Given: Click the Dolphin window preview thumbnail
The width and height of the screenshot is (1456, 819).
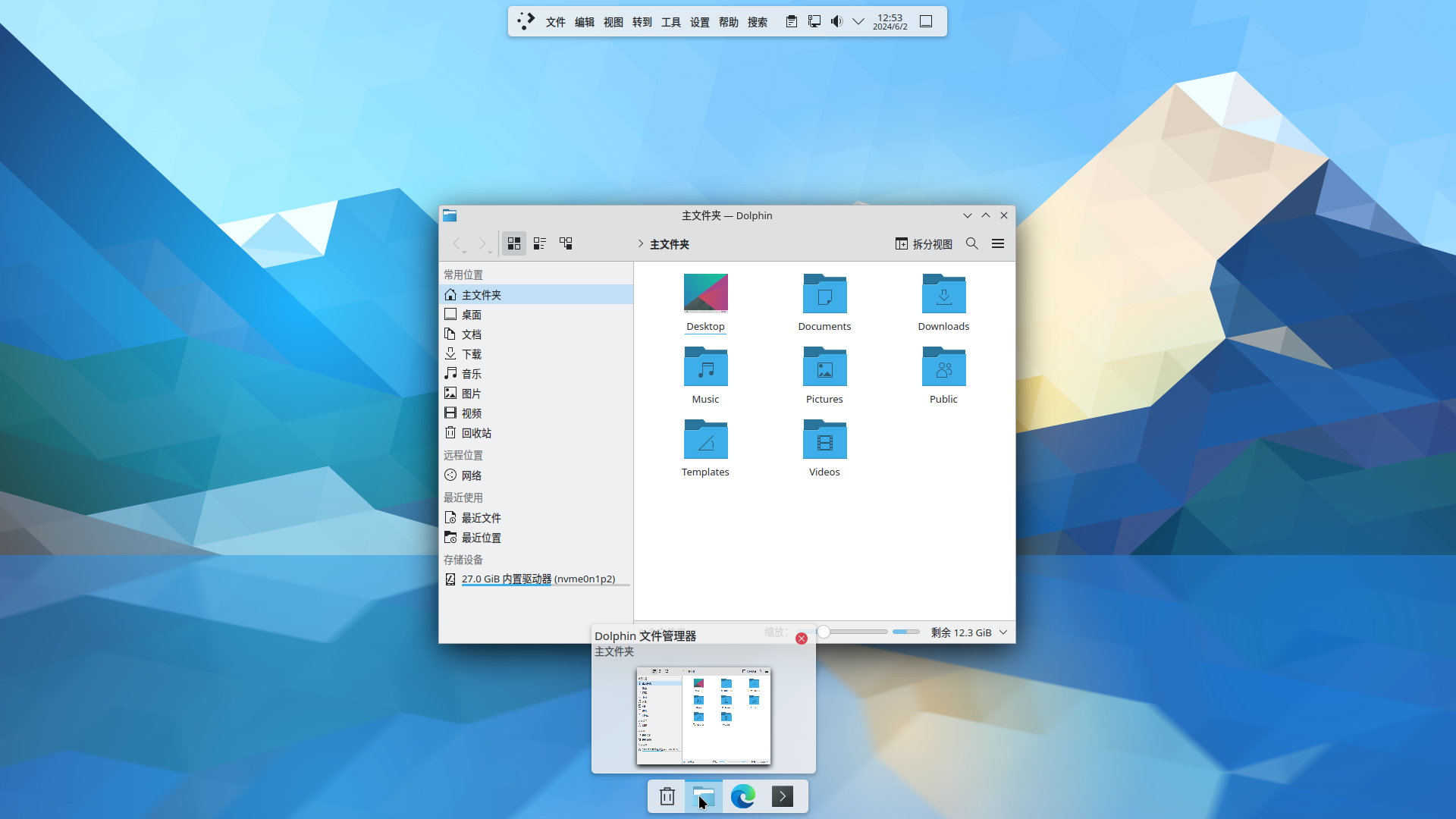Looking at the screenshot, I should tap(703, 715).
